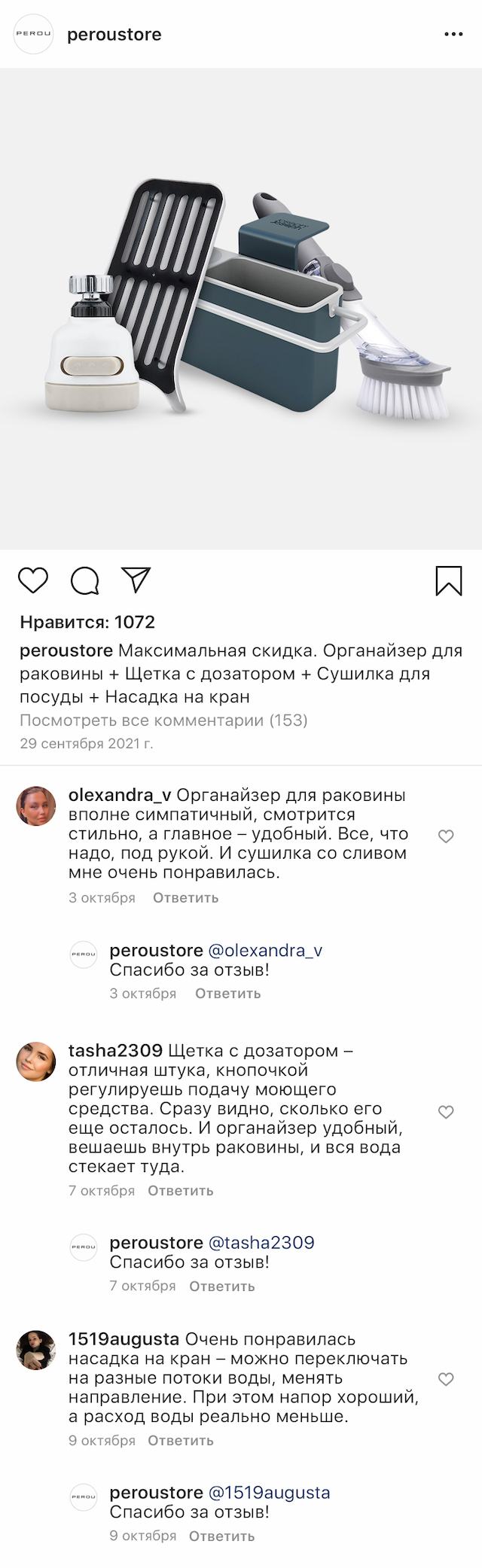Screen dimensions: 482x1568
Task: Open tasha2309's profile avatar
Action: 36,1061
